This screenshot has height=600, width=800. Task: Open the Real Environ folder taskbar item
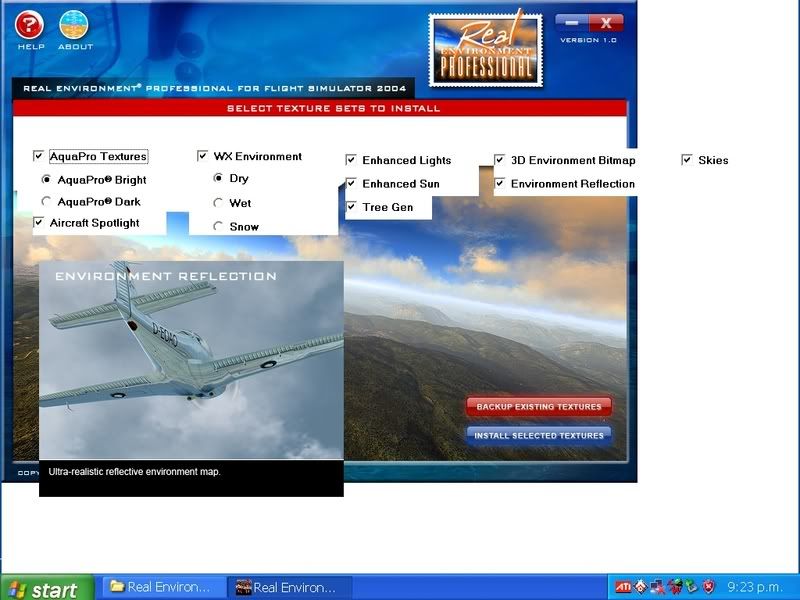click(x=160, y=587)
